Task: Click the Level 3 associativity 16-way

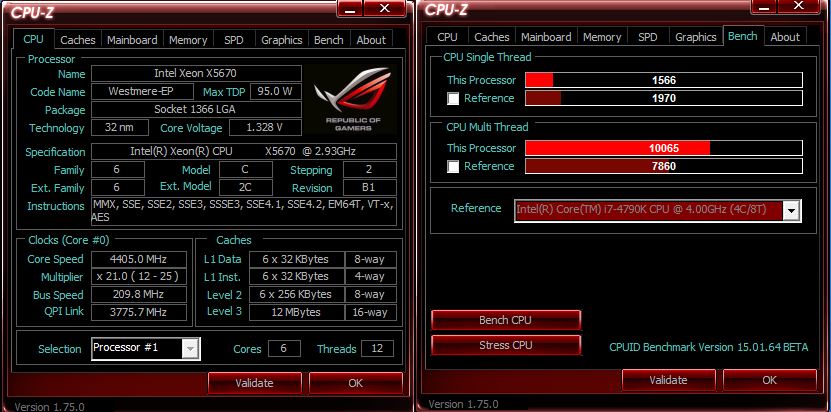Action: (370, 312)
